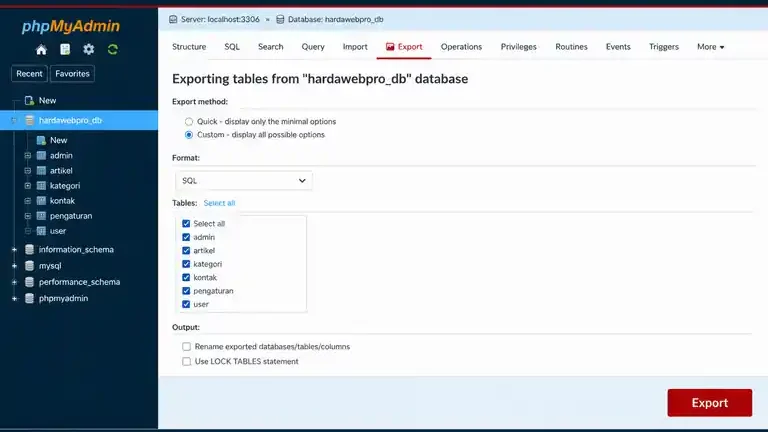Viewport: 768px width, 432px height.
Task: Click the Recent button in the sidebar
Action: tap(29, 74)
